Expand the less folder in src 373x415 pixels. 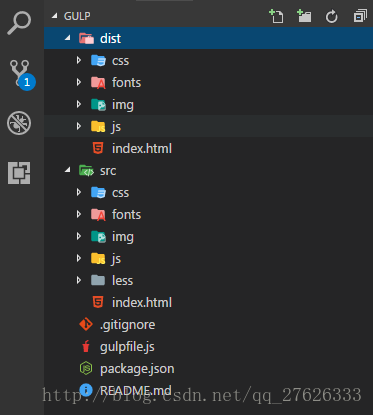pyautogui.click(x=79, y=280)
